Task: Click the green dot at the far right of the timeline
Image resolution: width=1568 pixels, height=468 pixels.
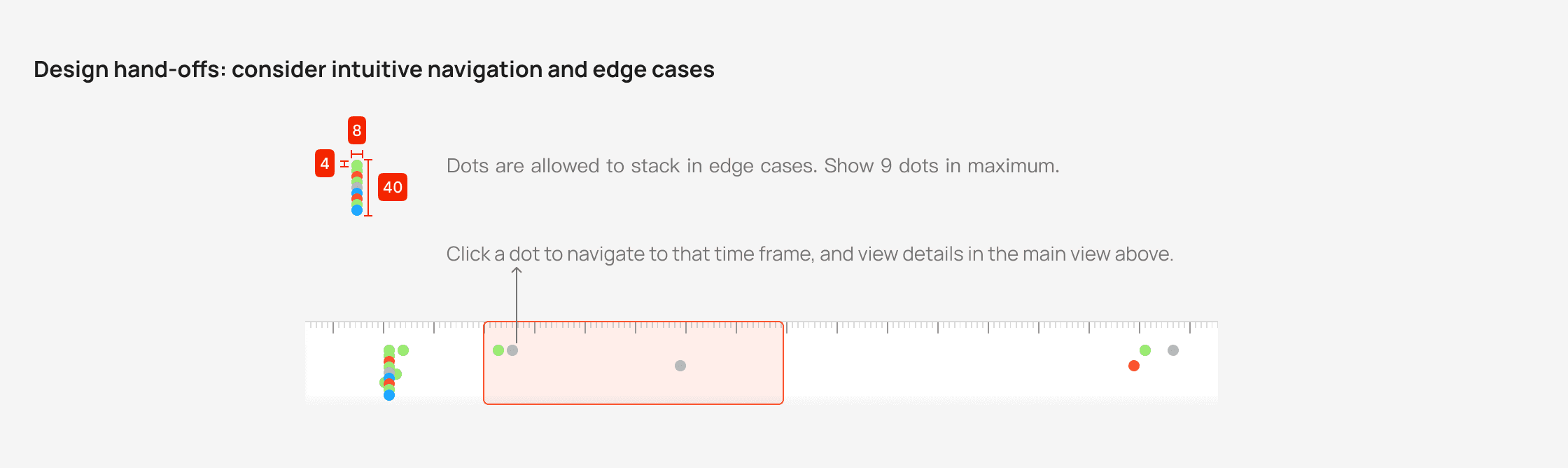Action: (1145, 350)
